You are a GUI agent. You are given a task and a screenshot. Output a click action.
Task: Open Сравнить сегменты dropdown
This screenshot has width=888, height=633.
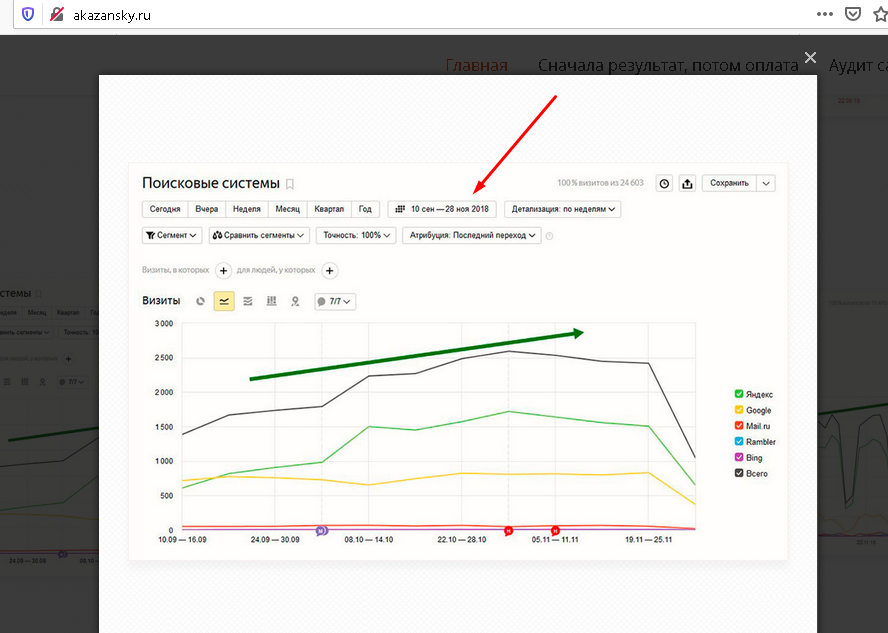[x=259, y=235]
